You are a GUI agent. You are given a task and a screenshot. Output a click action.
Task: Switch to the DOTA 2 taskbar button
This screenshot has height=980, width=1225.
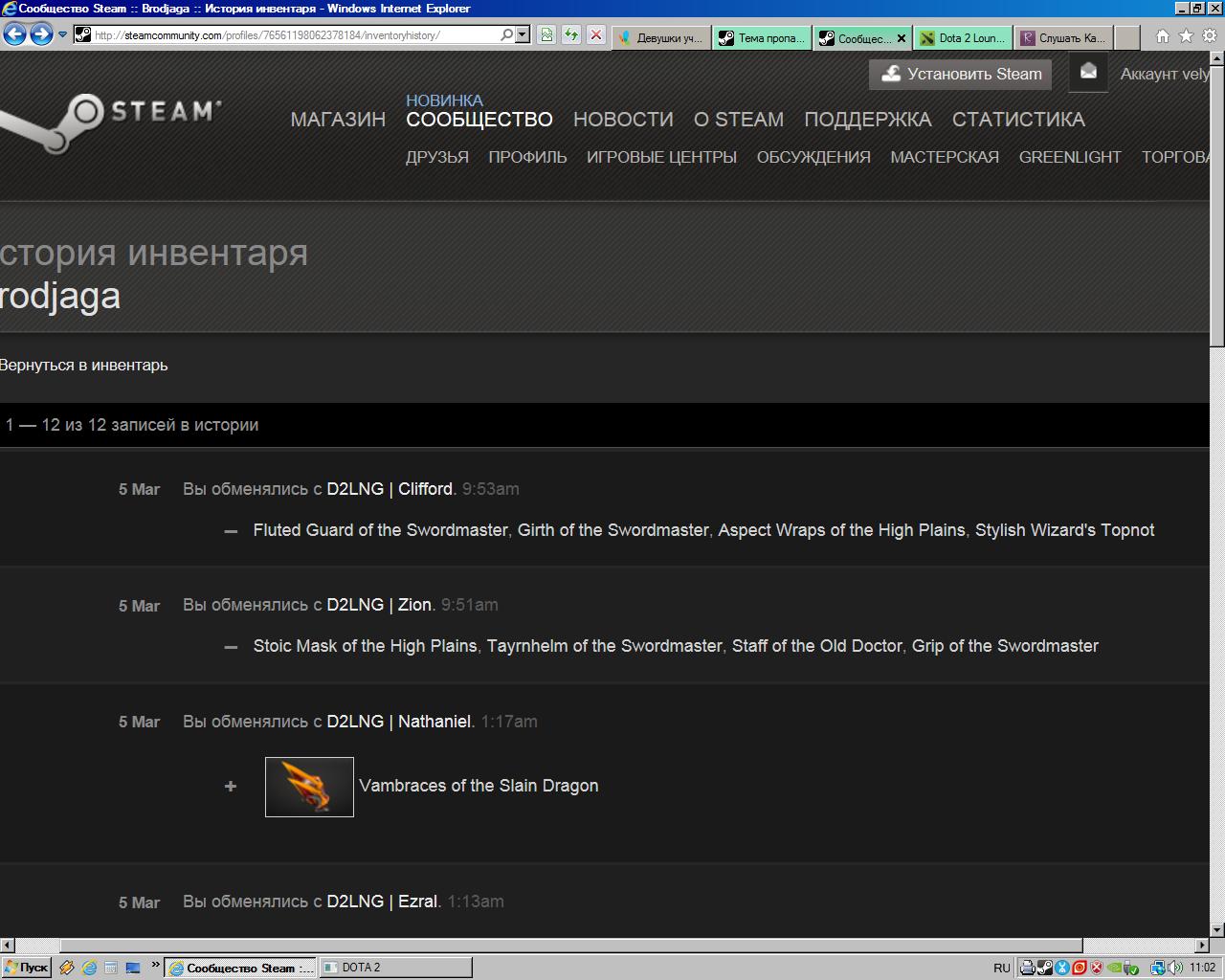click(x=394, y=968)
